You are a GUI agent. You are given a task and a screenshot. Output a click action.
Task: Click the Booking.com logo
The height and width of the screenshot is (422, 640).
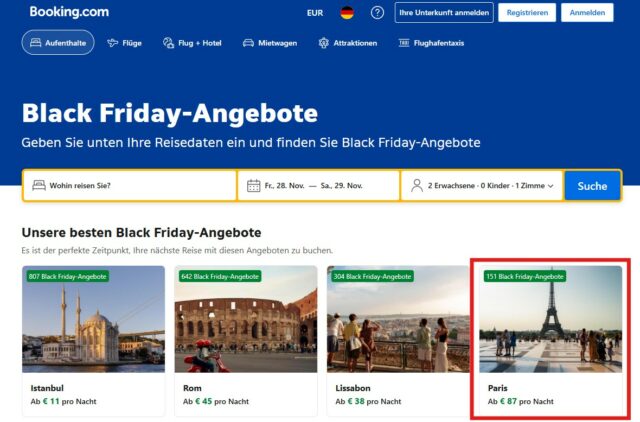click(x=69, y=12)
